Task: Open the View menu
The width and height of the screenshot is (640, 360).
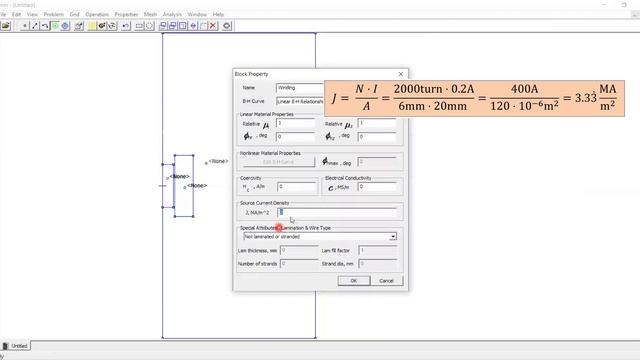Action: pyautogui.click(x=32, y=14)
